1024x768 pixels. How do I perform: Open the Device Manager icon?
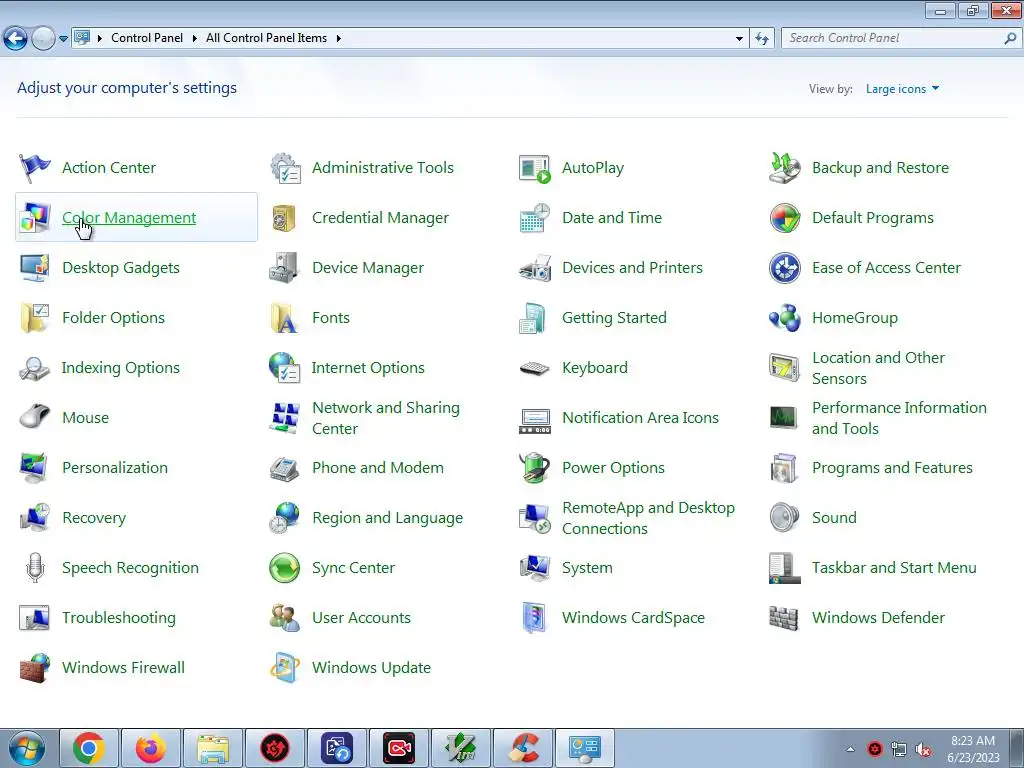point(285,268)
